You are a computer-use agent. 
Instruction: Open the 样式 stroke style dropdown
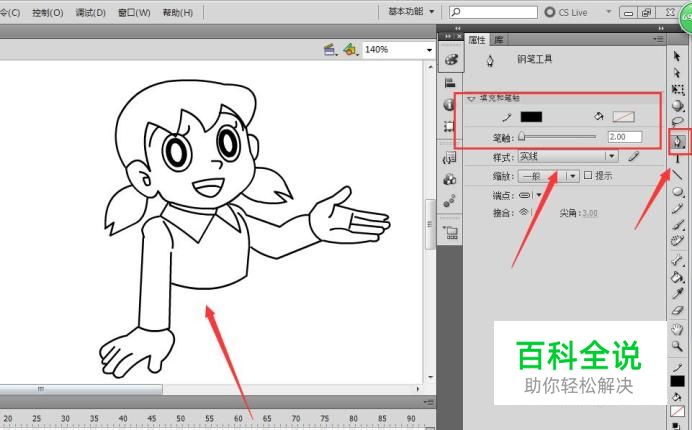568,156
